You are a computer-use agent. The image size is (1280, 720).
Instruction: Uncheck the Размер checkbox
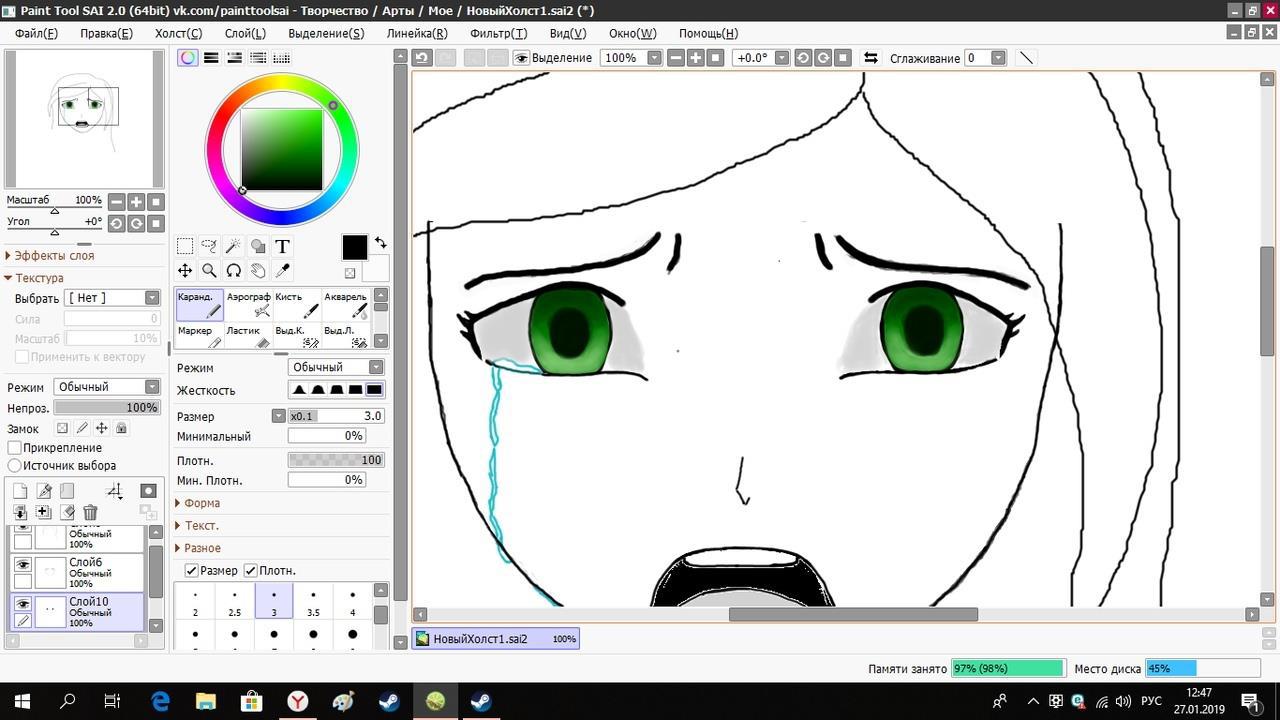click(192, 570)
